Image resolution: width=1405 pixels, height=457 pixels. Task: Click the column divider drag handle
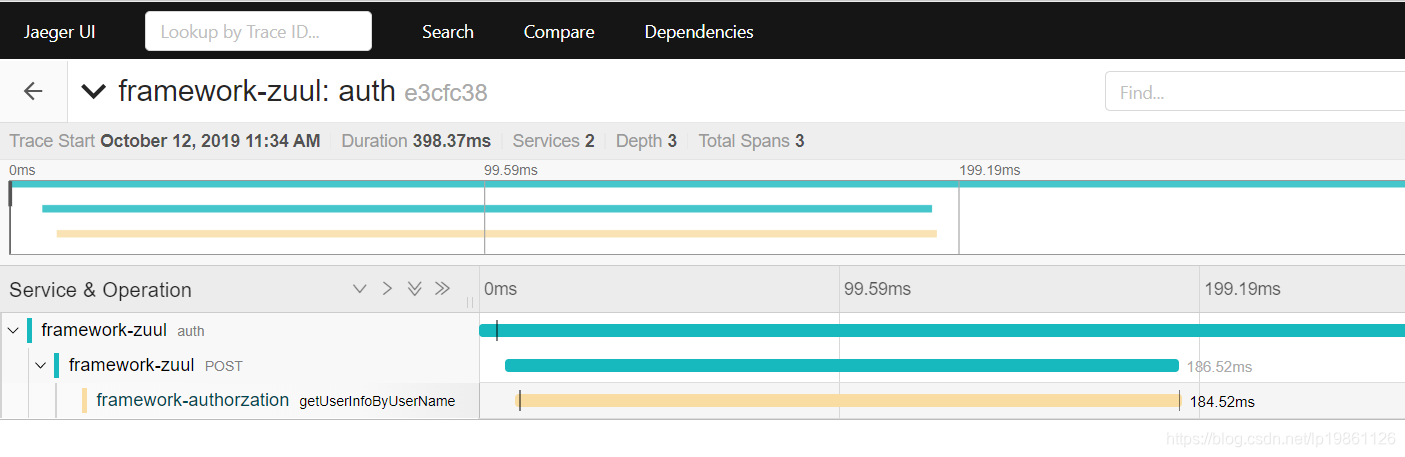[x=470, y=301]
